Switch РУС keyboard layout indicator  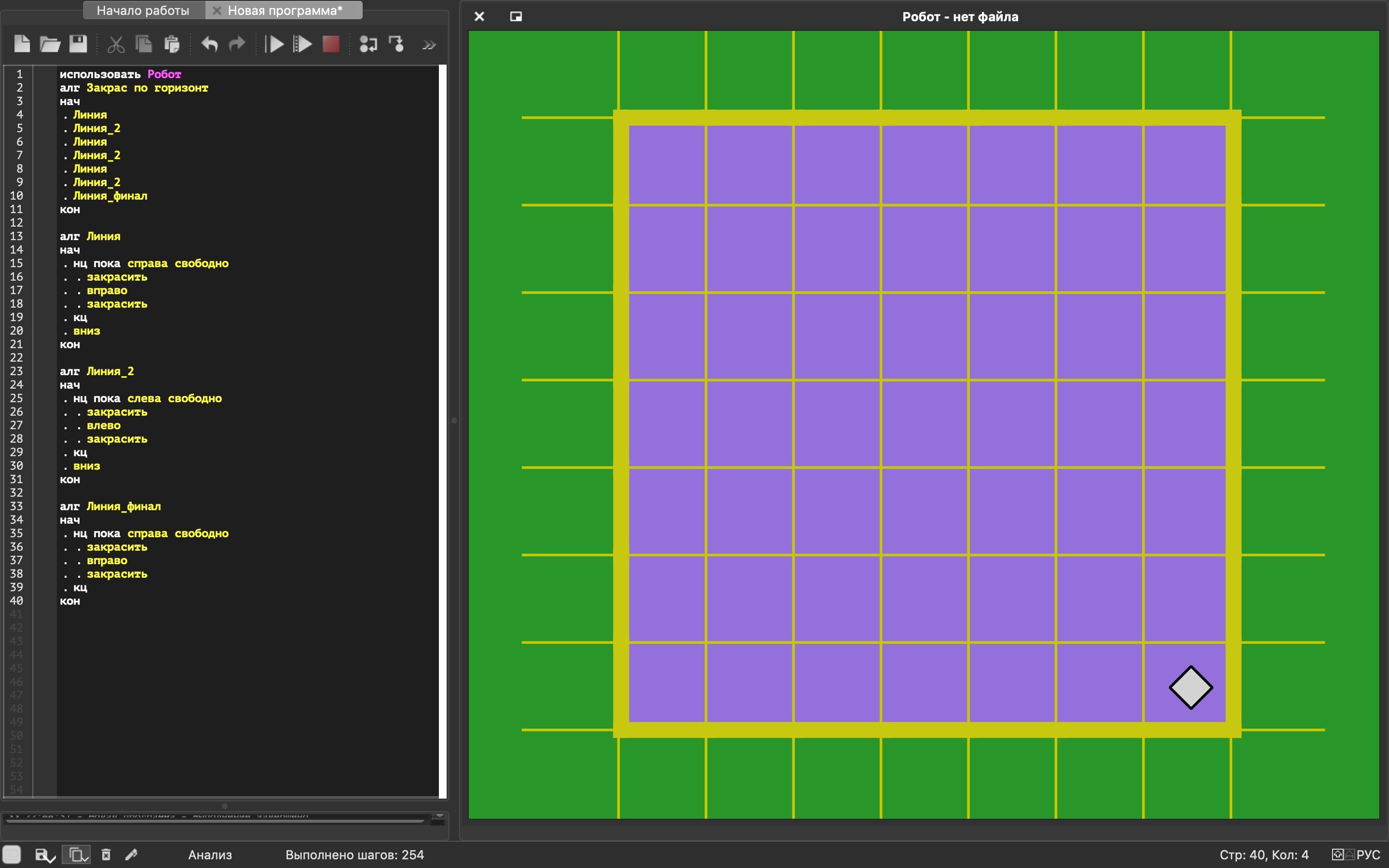(x=1367, y=855)
